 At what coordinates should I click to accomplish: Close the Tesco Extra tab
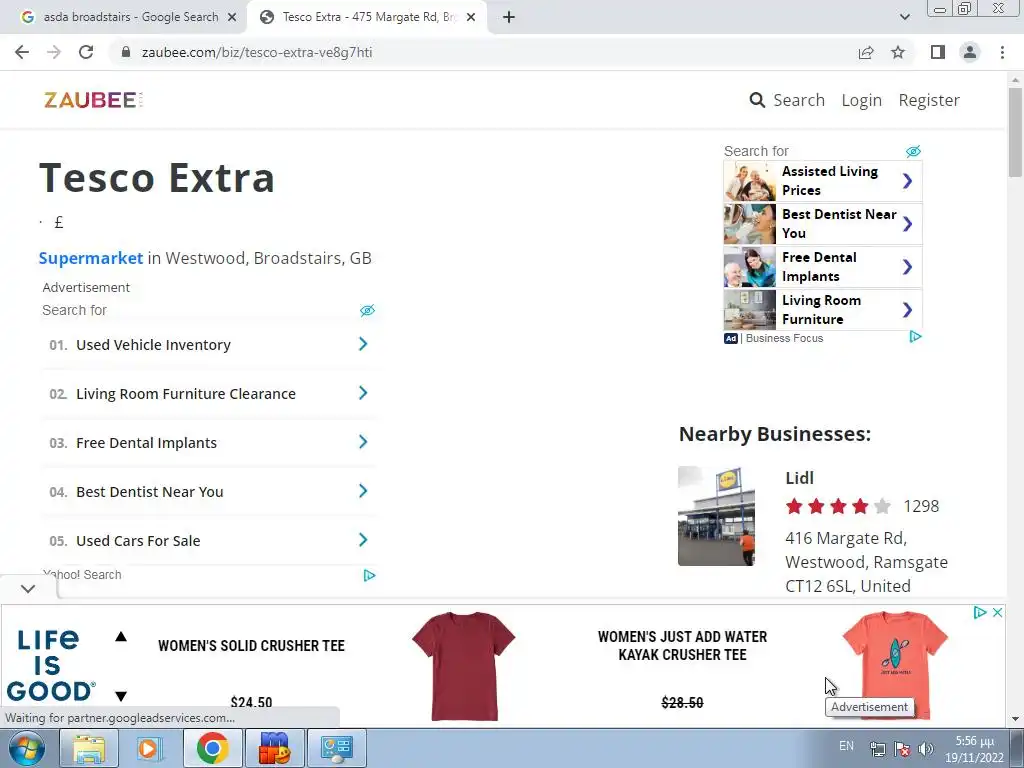471,18
